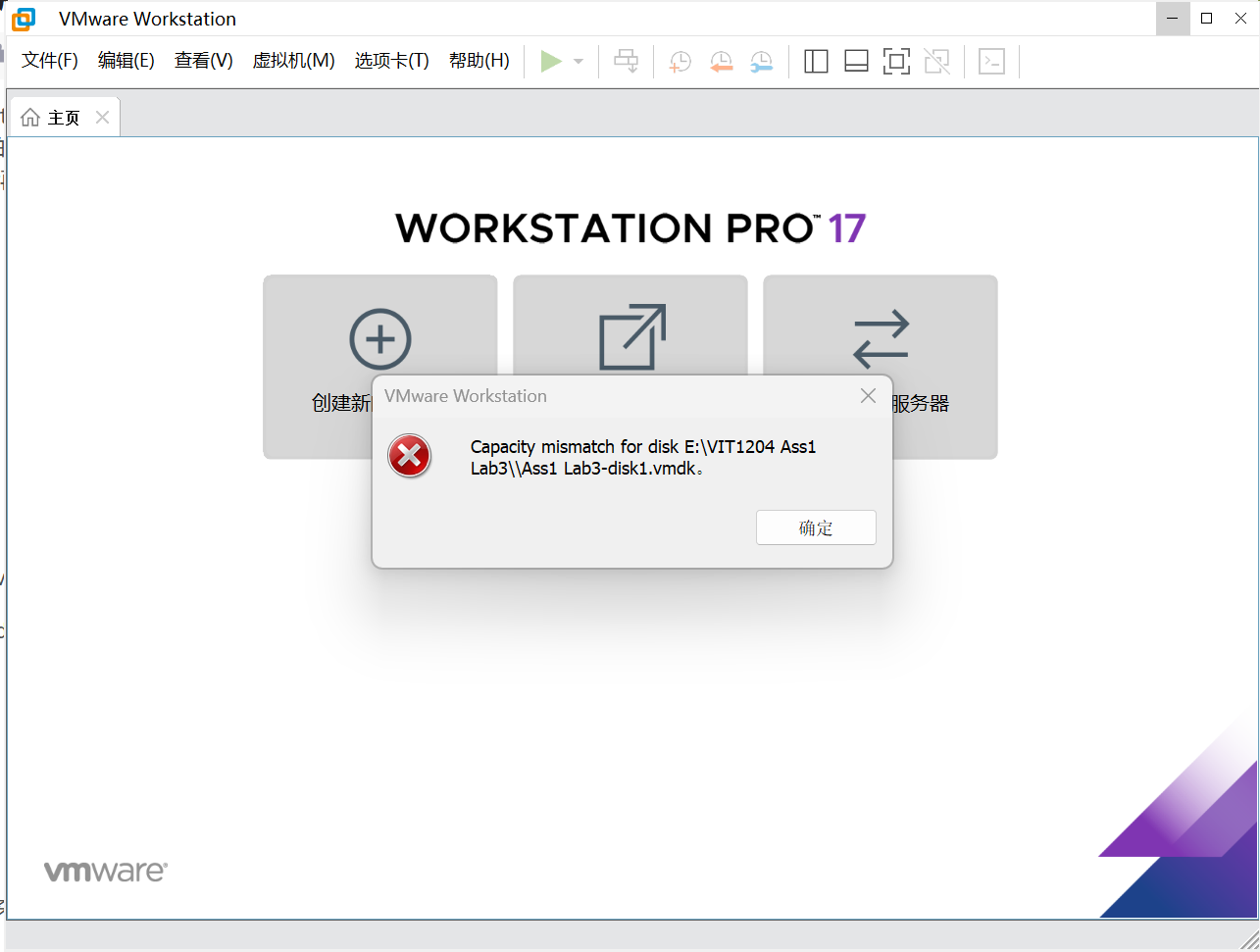The image size is (1260, 952).
Task: Click the Unity mode toolbar icon
Action: coord(937,62)
